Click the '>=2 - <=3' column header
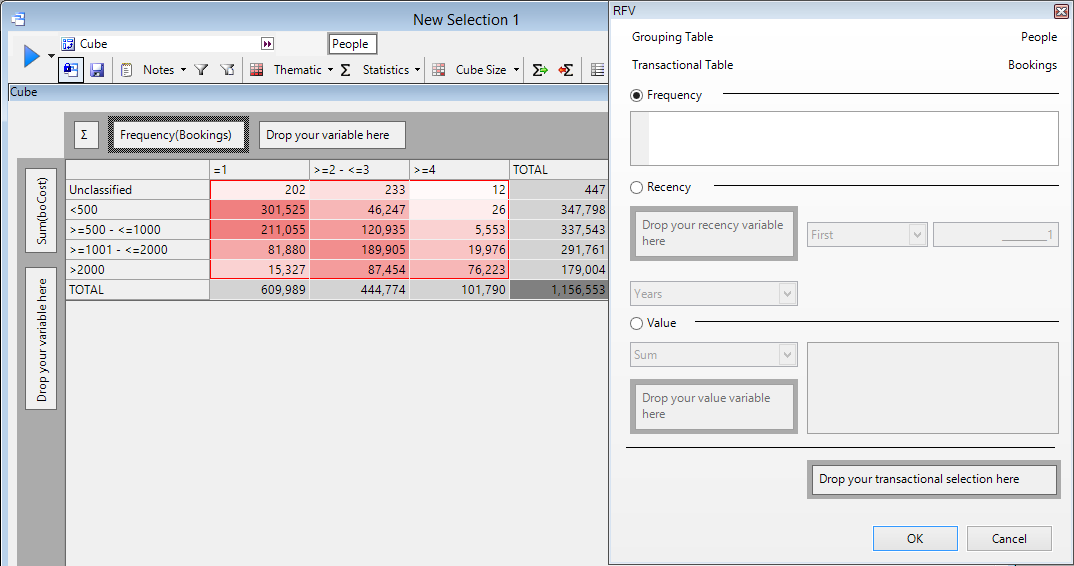 pyautogui.click(x=360, y=170)
